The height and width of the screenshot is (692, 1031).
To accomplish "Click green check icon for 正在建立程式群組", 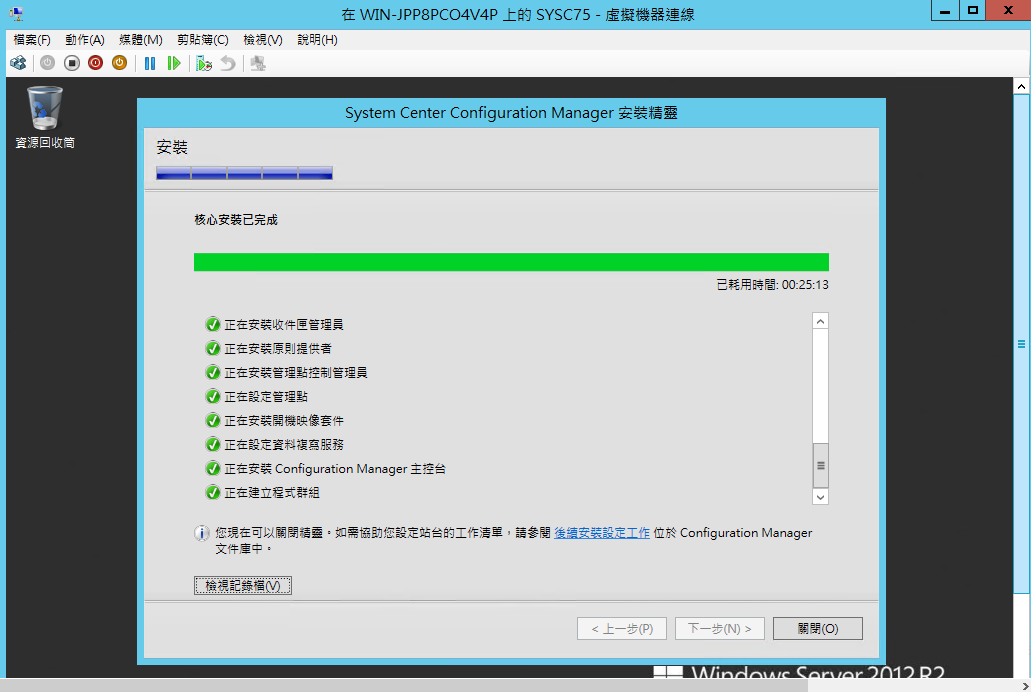I will [x=212, y=493].
